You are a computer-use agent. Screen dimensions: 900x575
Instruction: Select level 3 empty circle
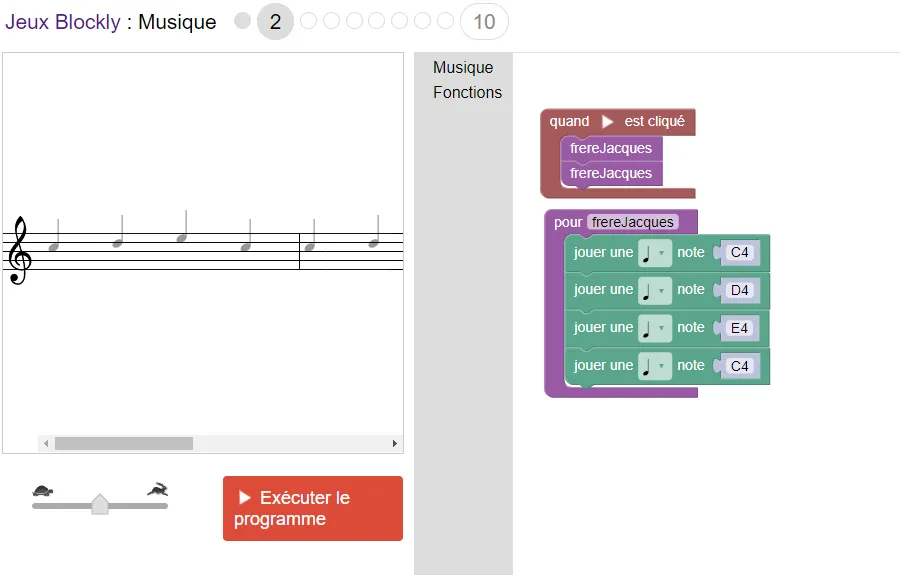click(x=308, y=21)
